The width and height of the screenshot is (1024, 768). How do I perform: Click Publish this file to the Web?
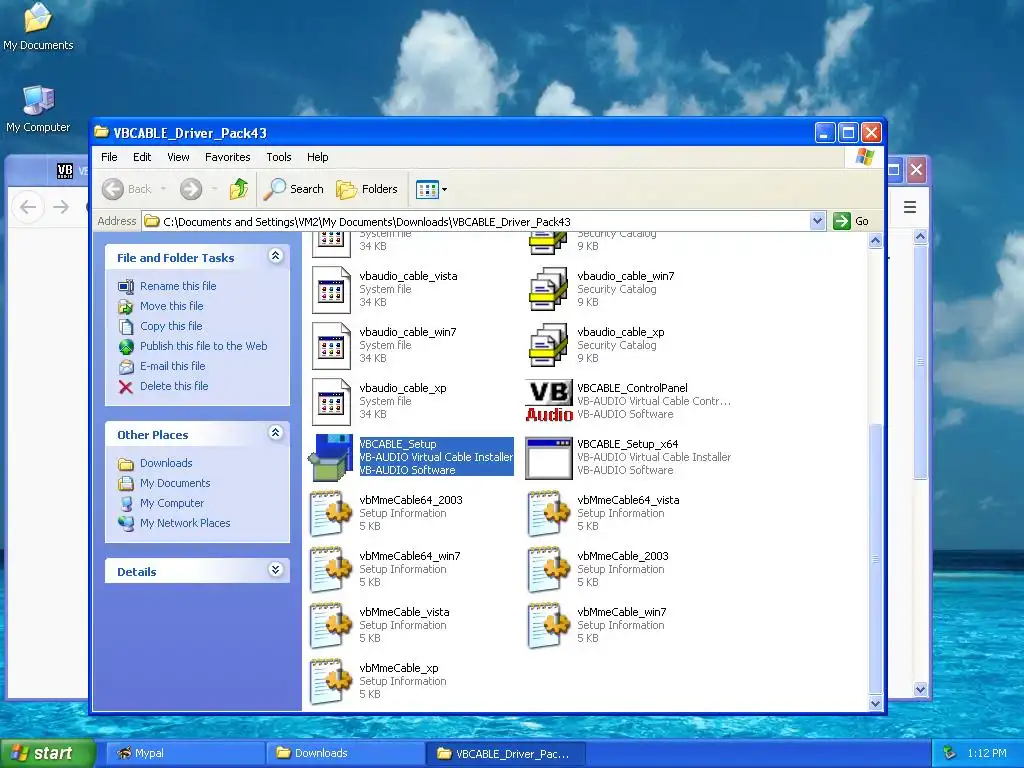tap(203, 346)
